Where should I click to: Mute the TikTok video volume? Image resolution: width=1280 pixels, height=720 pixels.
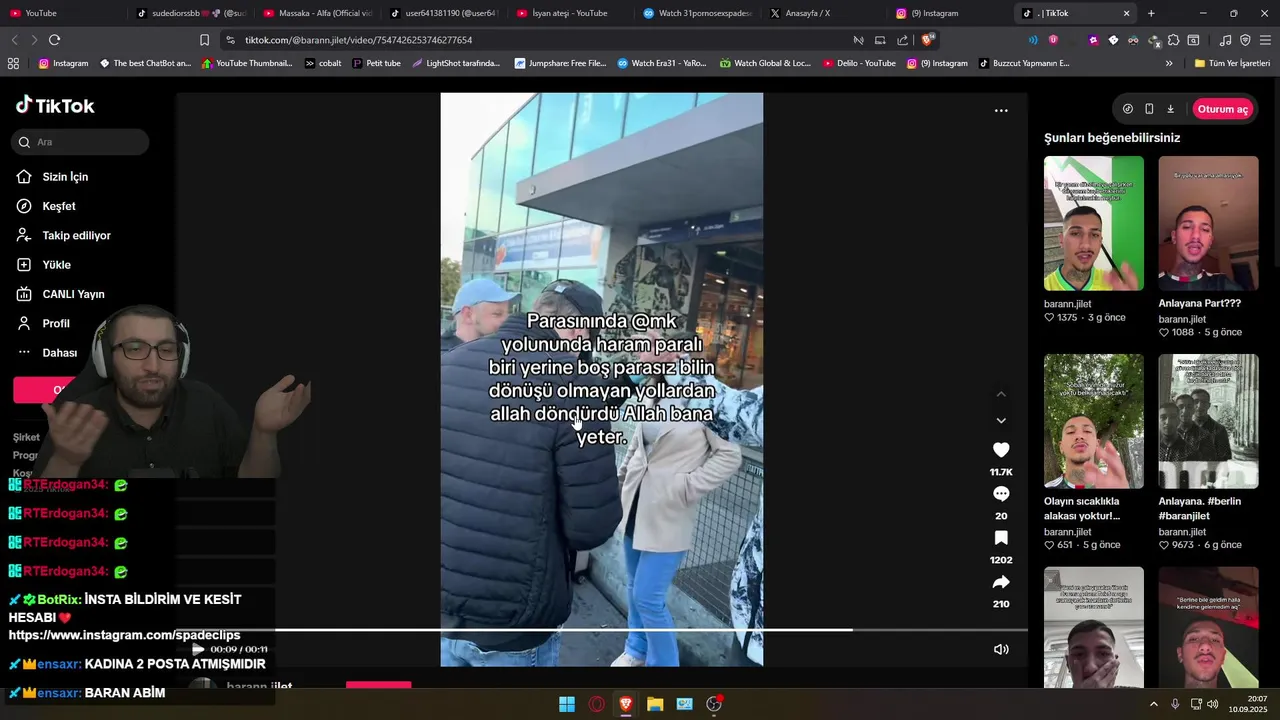1001,649
